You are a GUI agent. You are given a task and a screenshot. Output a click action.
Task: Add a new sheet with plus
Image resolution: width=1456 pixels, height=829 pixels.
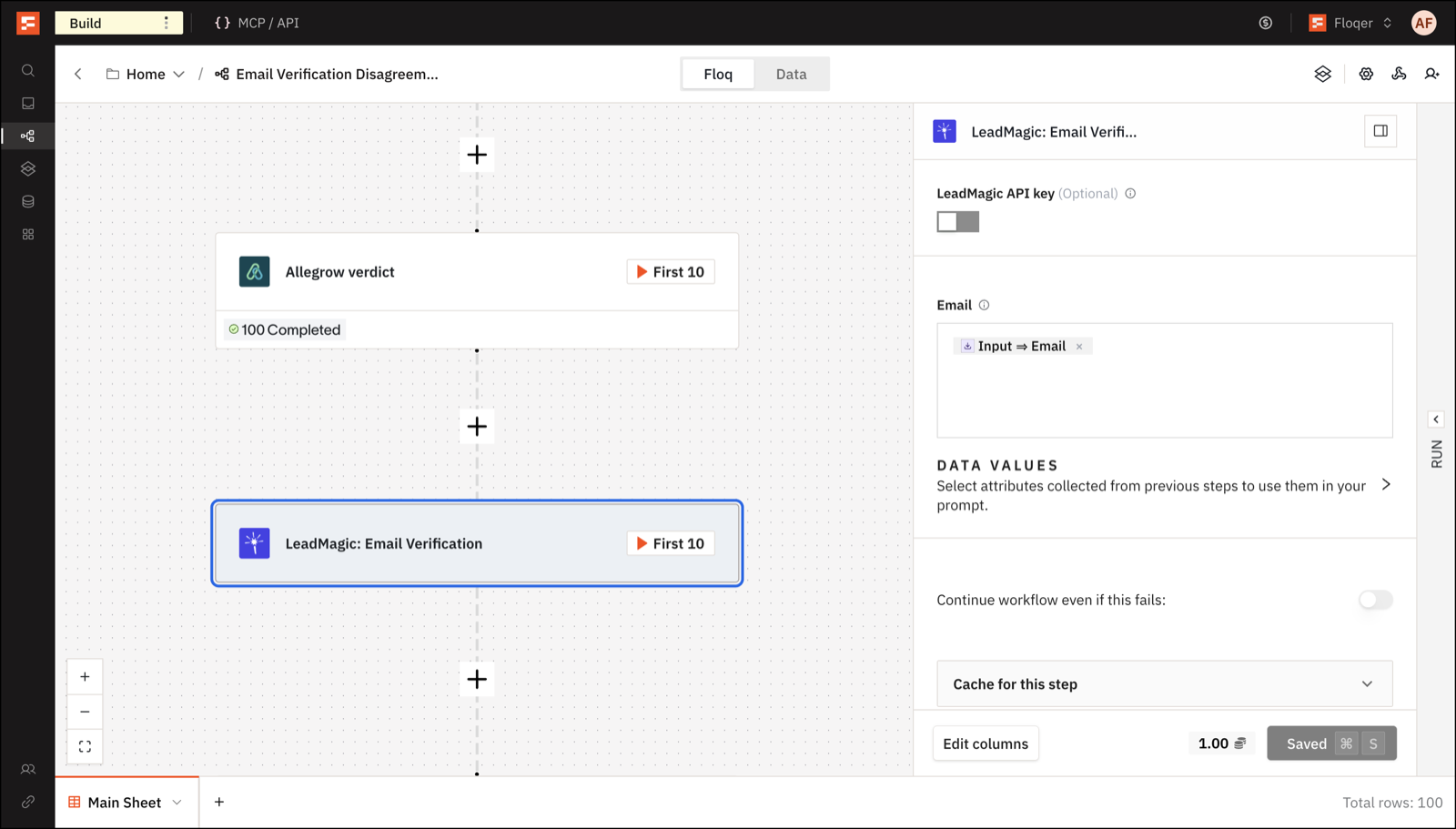(219, 803)
